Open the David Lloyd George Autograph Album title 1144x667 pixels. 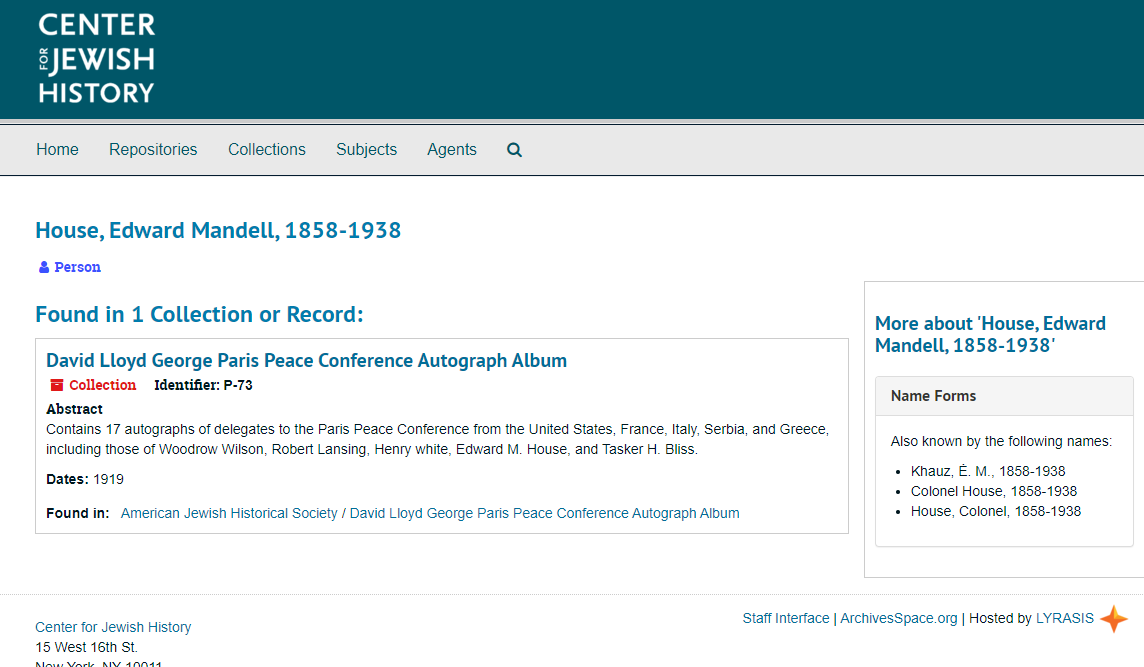pyautogui.click(x=306, y=361)
